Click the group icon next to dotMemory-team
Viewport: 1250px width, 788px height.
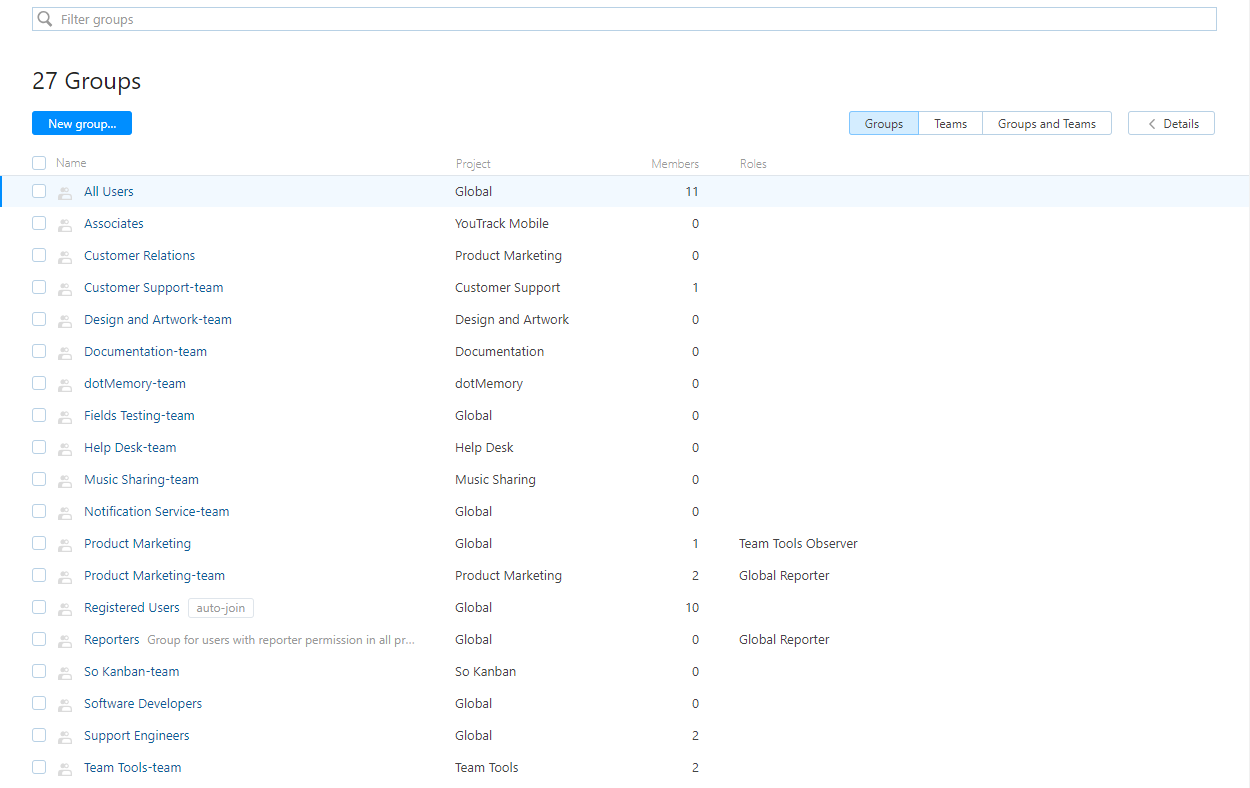pos(65,385)
